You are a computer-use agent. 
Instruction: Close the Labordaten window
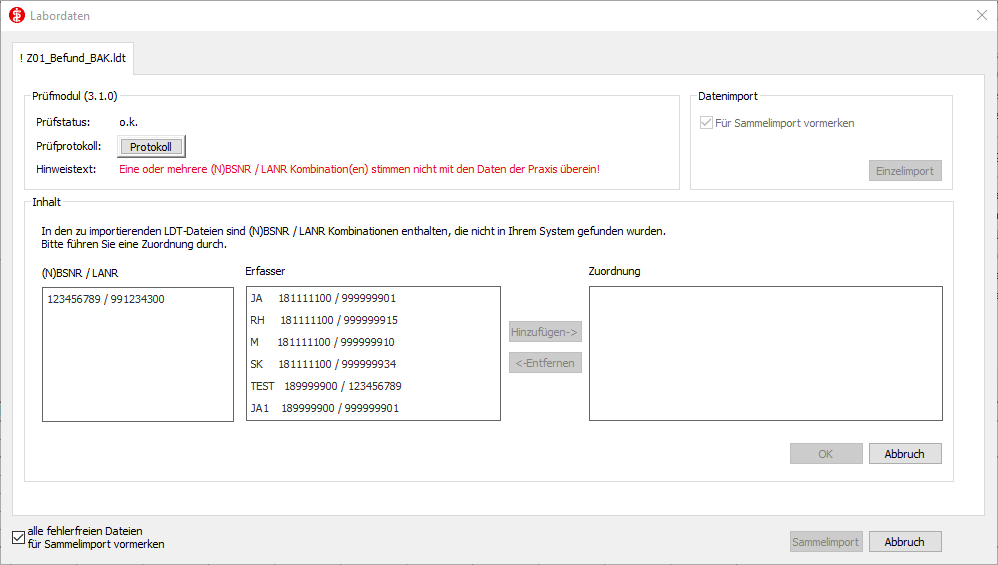(981, 15)
